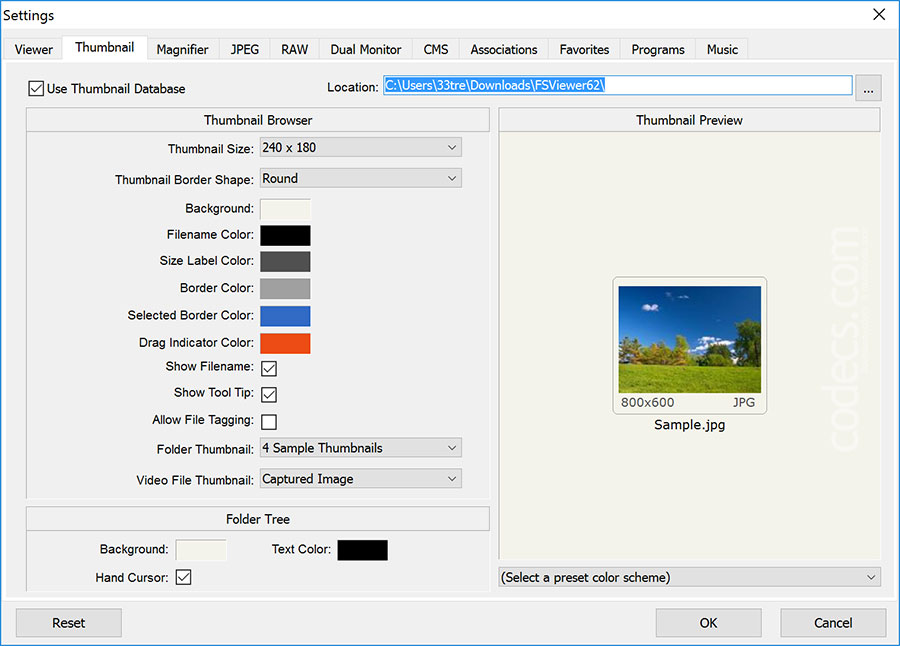Pick the Folder Tree Background swatch

tap(201, 550)
